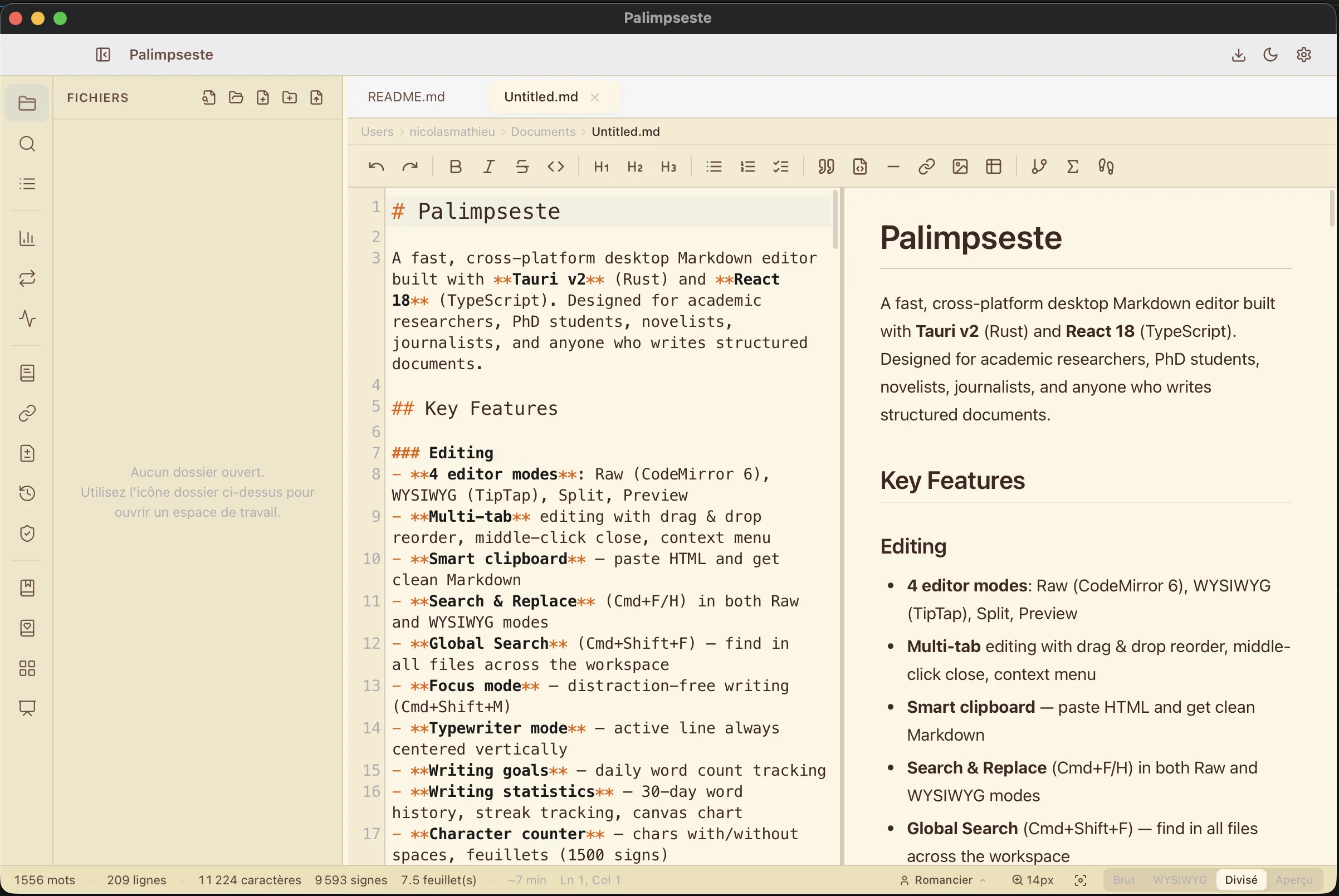Open the writing statistics chart panel
This screenshot has width=1339, height=896.
click(27, 238)
